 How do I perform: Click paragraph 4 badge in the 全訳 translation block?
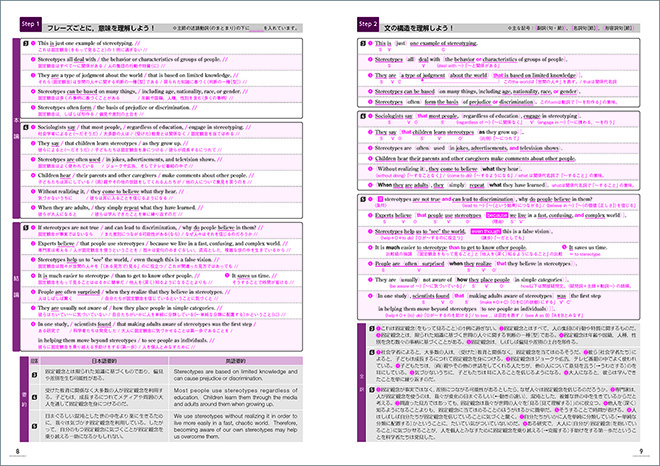pos(372,352)
